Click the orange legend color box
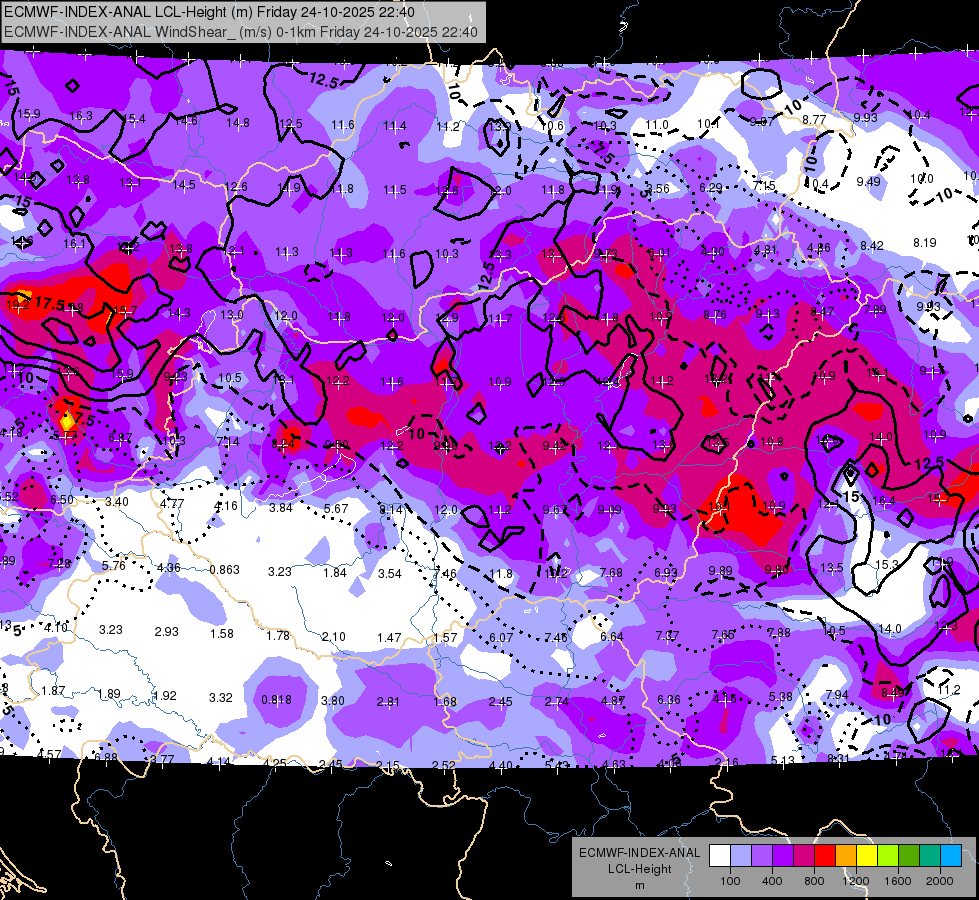Viewport: 979px width, 900px height. click(x=846, y=855)
